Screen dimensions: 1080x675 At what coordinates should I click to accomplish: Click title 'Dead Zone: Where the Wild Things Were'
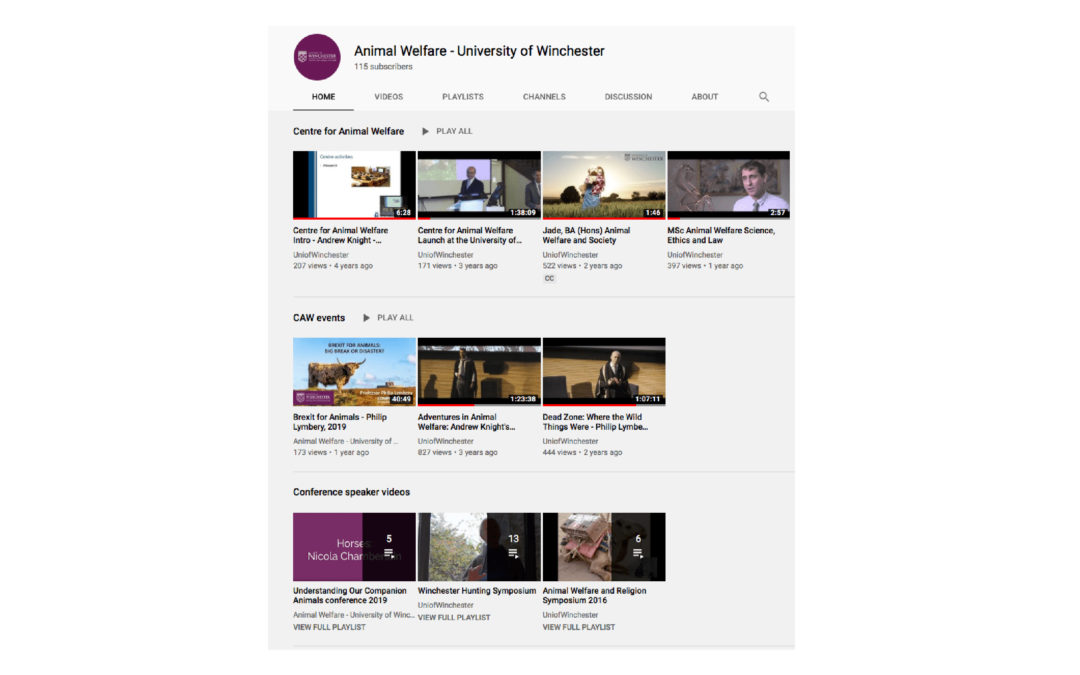click(x=595, y=422)
